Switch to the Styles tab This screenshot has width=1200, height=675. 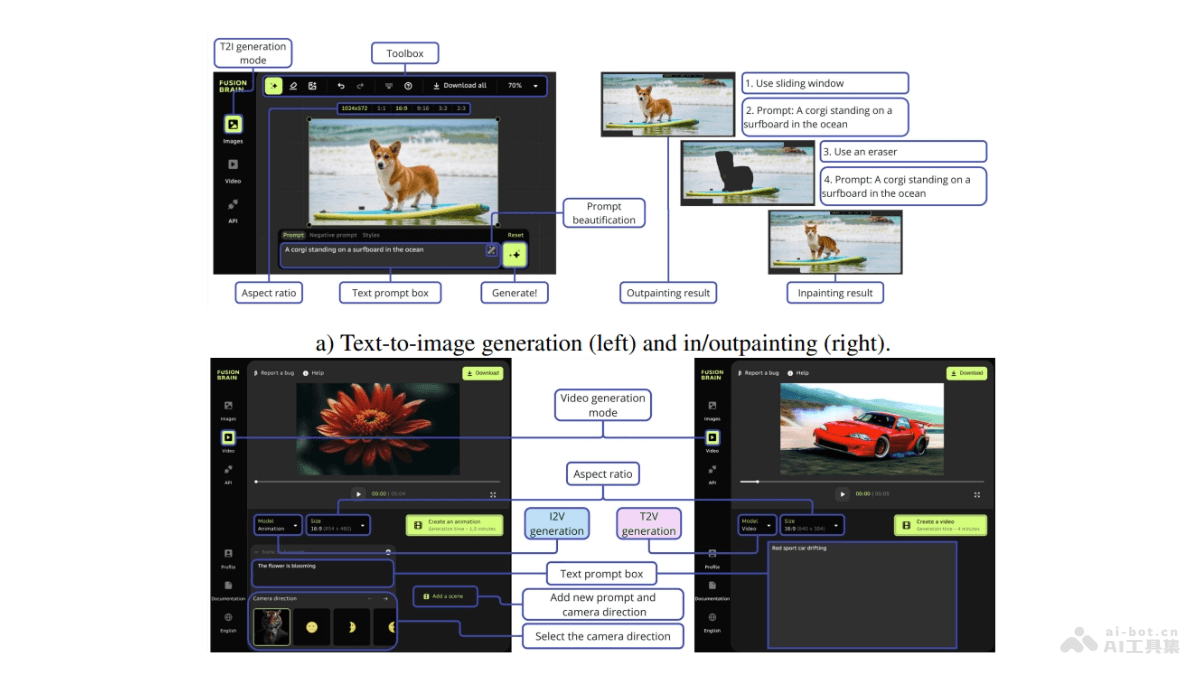[371, 235]
